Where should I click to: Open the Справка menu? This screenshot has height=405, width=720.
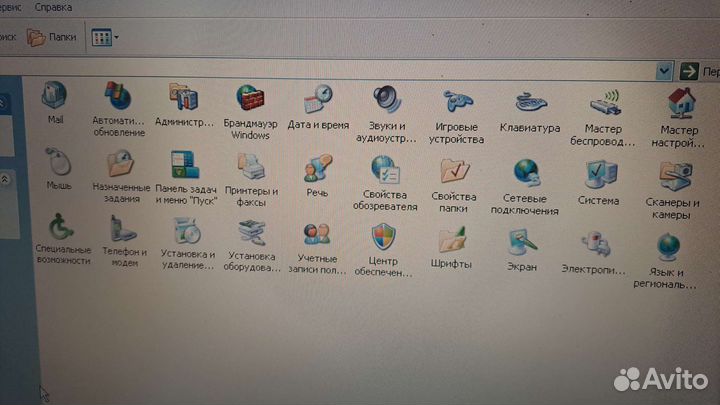53,7
